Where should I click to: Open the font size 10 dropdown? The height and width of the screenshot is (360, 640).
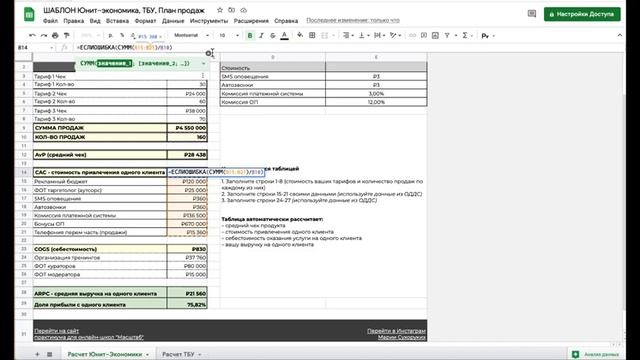[229, 36]
